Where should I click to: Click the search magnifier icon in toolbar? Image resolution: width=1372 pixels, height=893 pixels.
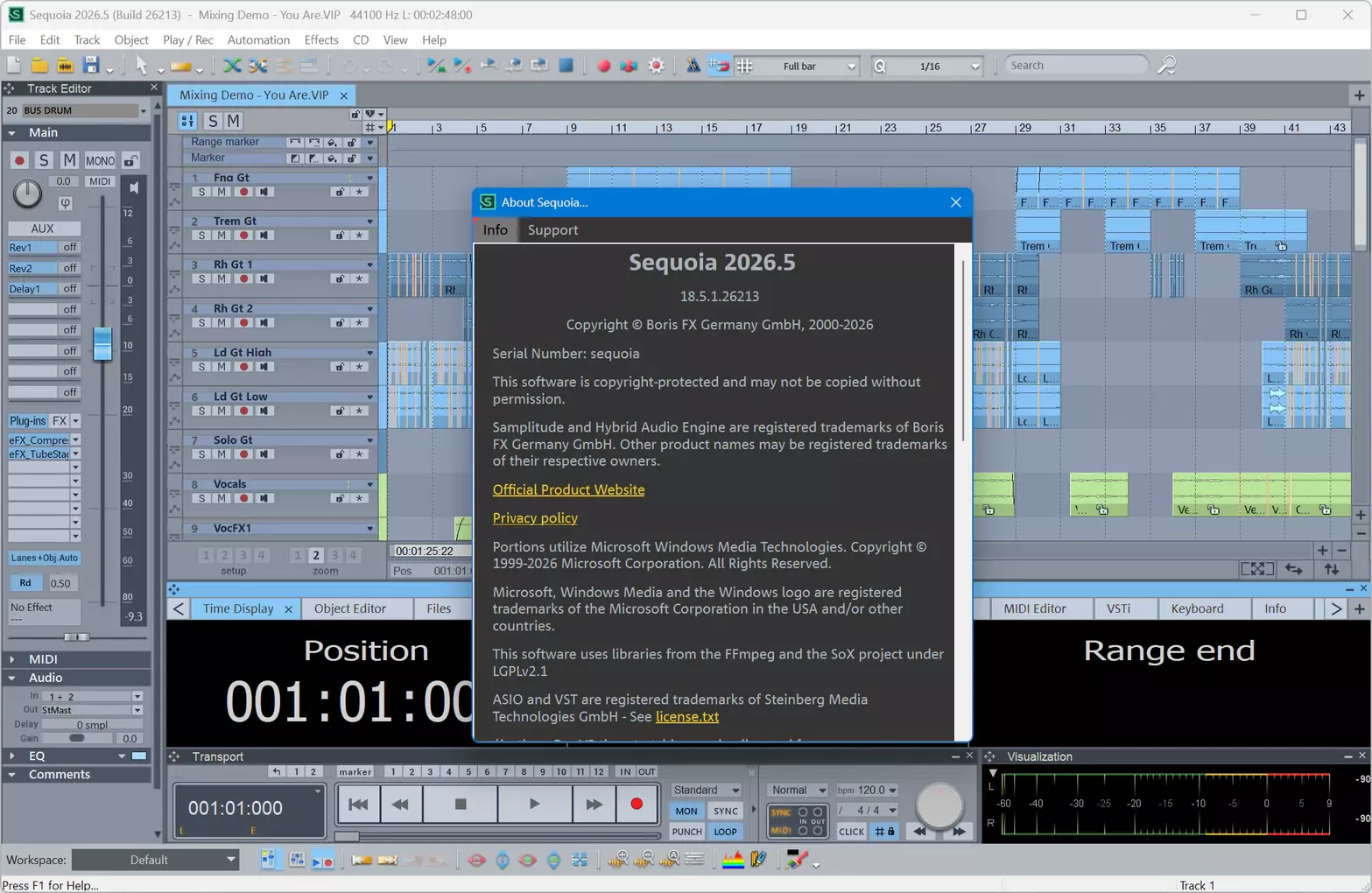1166,66
